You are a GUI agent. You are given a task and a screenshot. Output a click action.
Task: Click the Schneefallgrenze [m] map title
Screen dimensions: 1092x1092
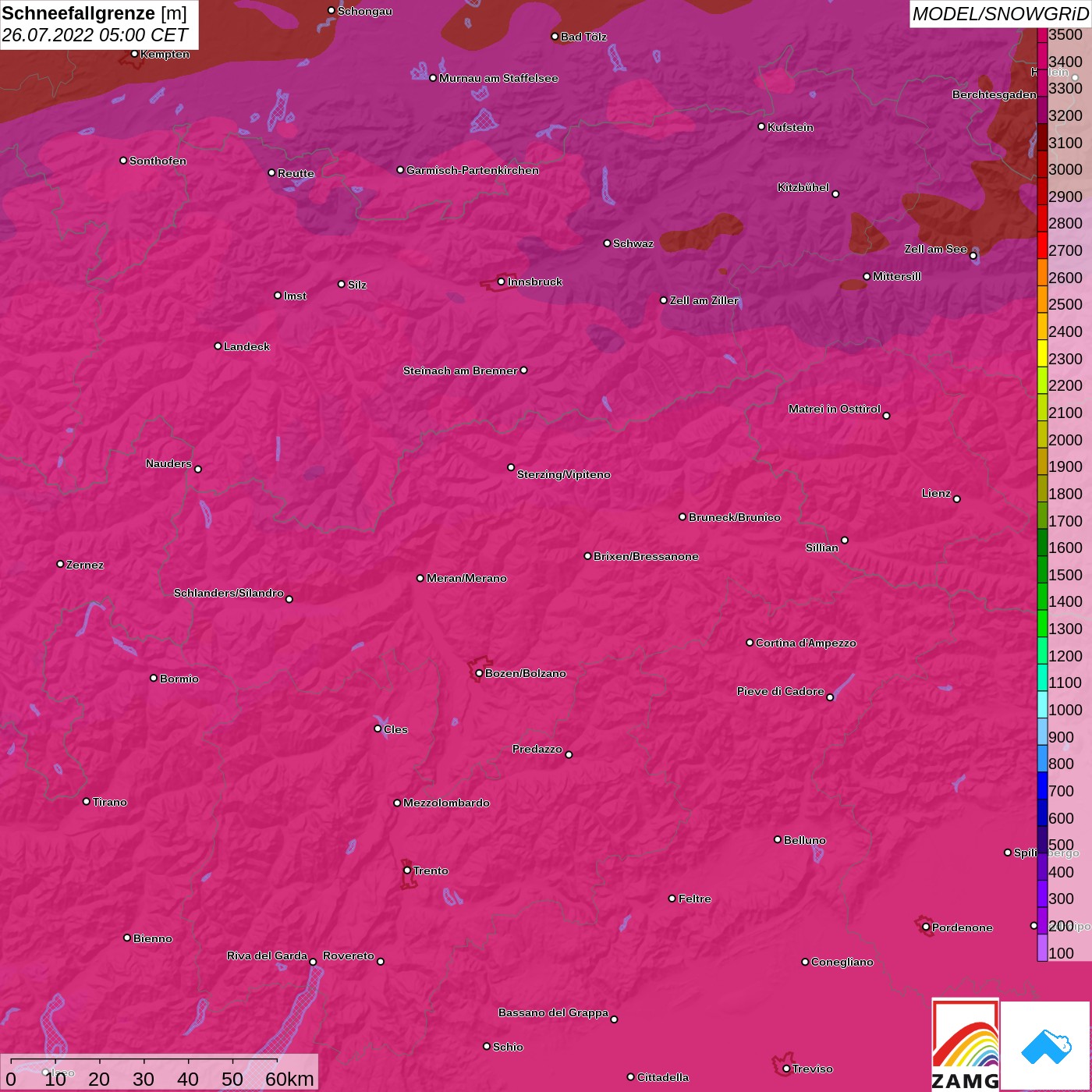94,13
